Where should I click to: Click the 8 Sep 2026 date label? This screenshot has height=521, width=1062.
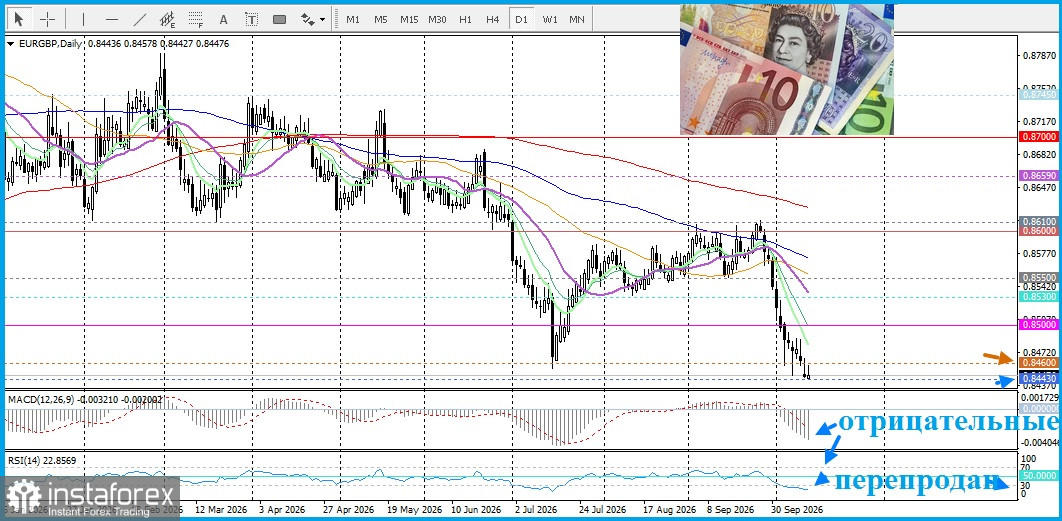[x=730, y=509]
